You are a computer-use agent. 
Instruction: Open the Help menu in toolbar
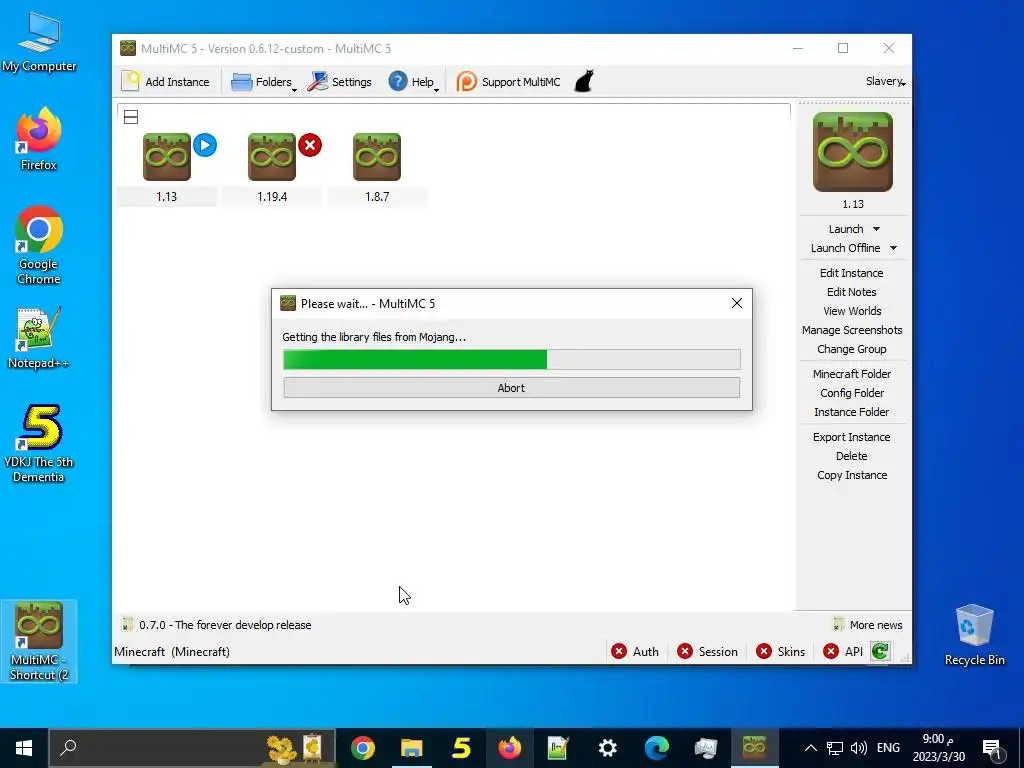point(413,82)
